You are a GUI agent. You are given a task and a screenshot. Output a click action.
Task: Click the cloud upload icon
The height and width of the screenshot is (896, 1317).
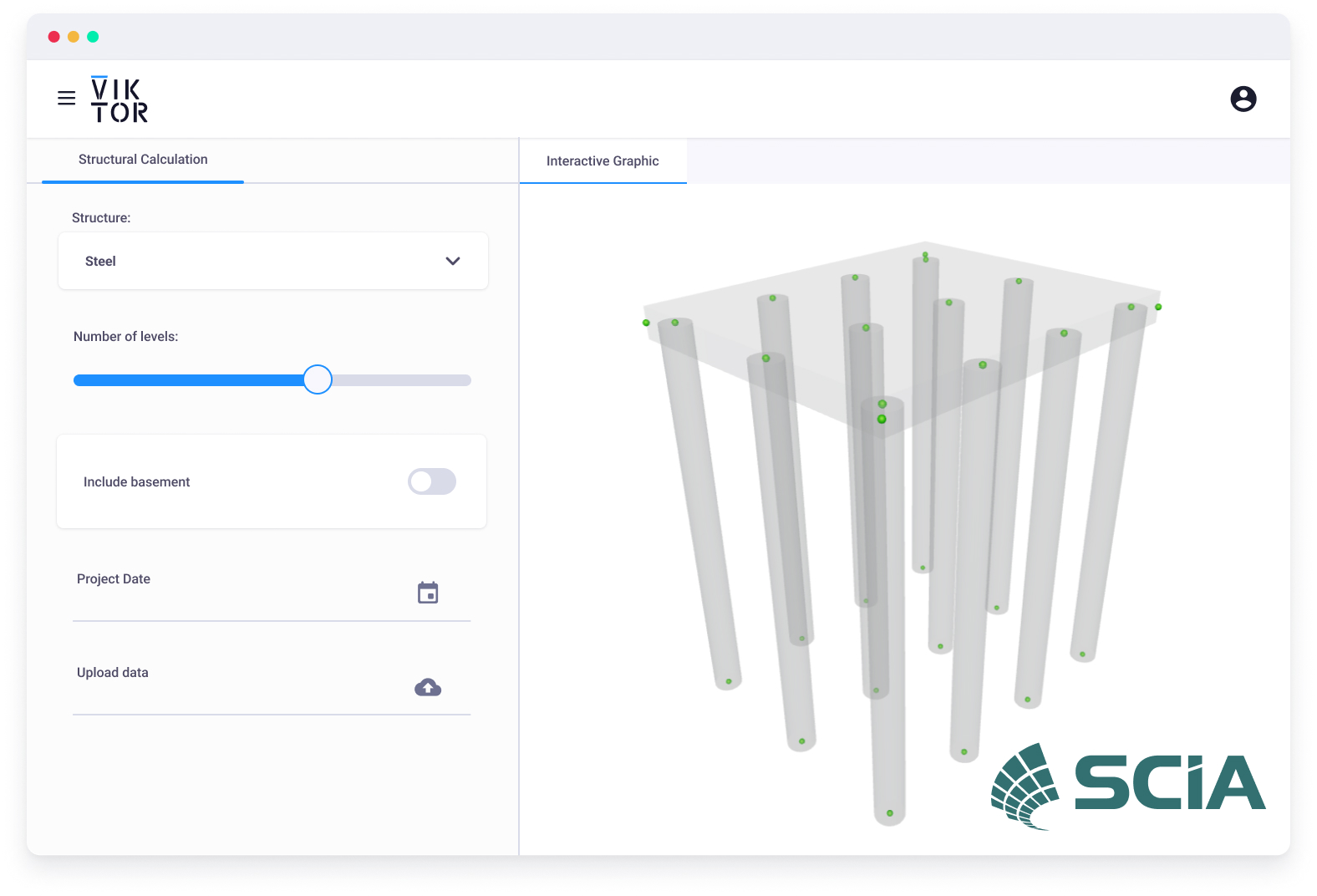pyautogui.click(x=428, y=687)
